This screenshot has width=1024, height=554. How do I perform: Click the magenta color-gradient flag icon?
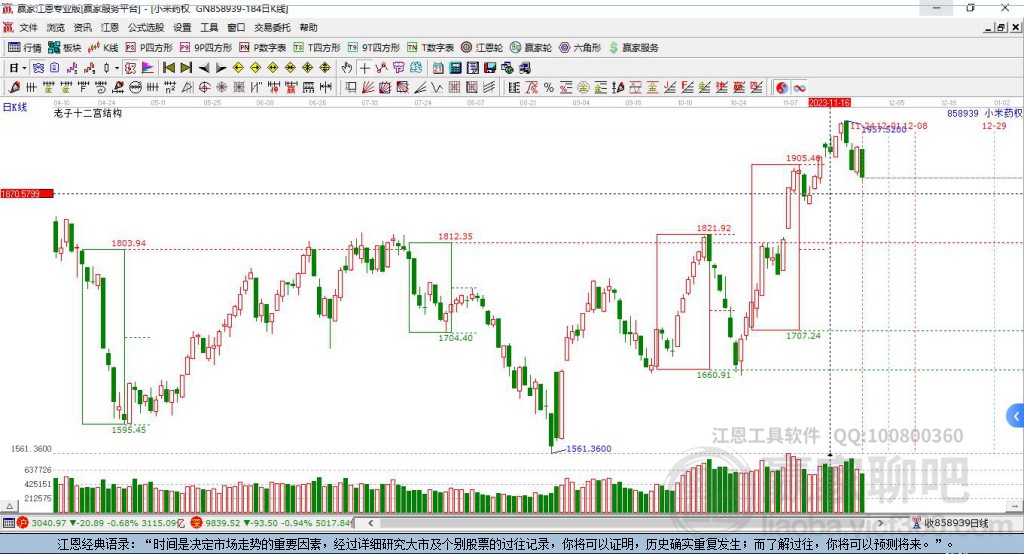pyautogui.click(x=148, y=68)
